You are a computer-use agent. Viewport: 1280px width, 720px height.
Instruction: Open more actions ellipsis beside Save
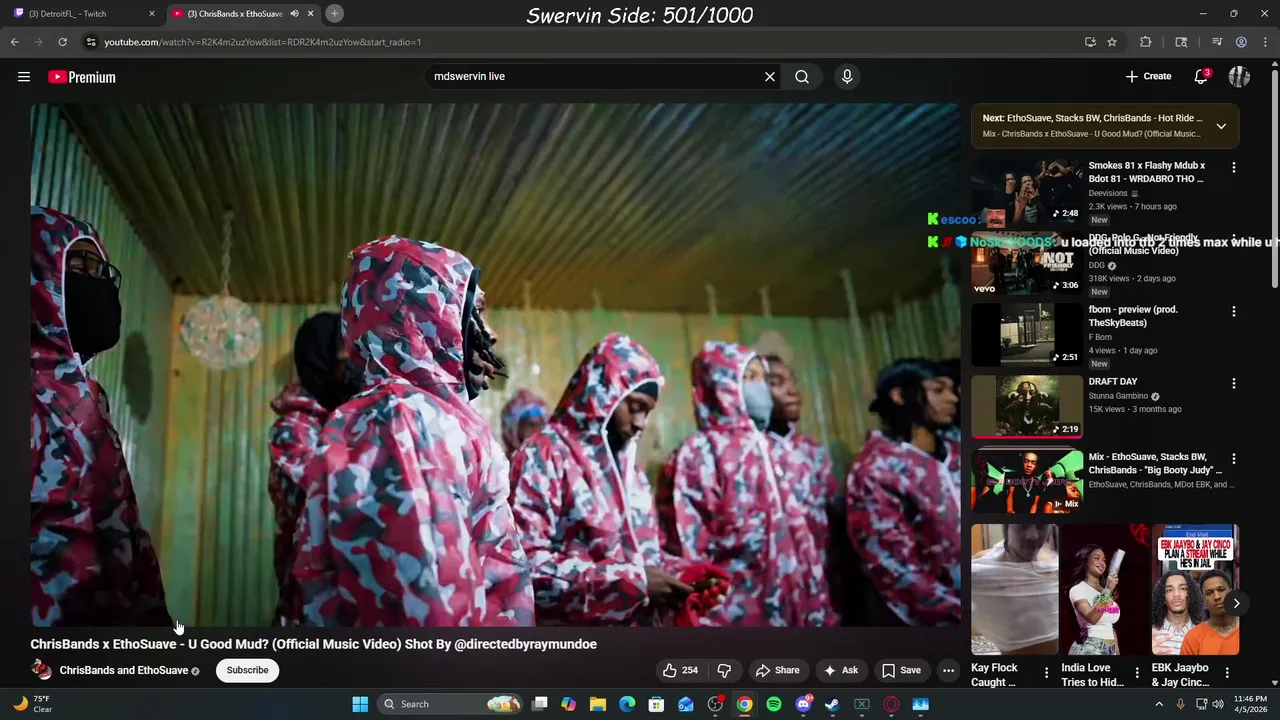(x=948, y=670)
